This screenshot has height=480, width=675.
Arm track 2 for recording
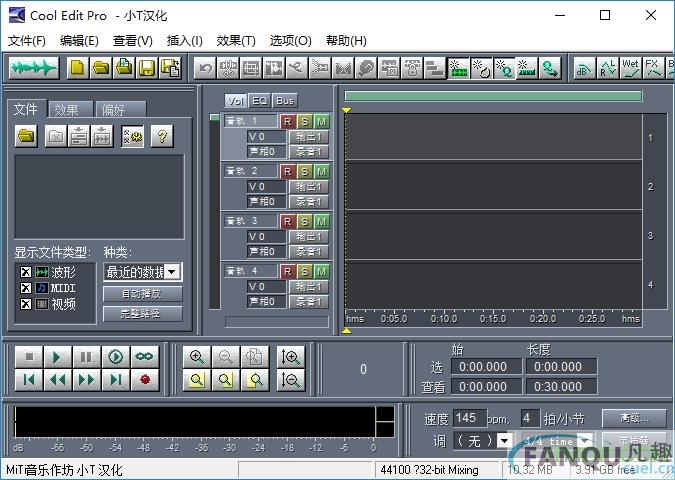click(x=287, y=172)
